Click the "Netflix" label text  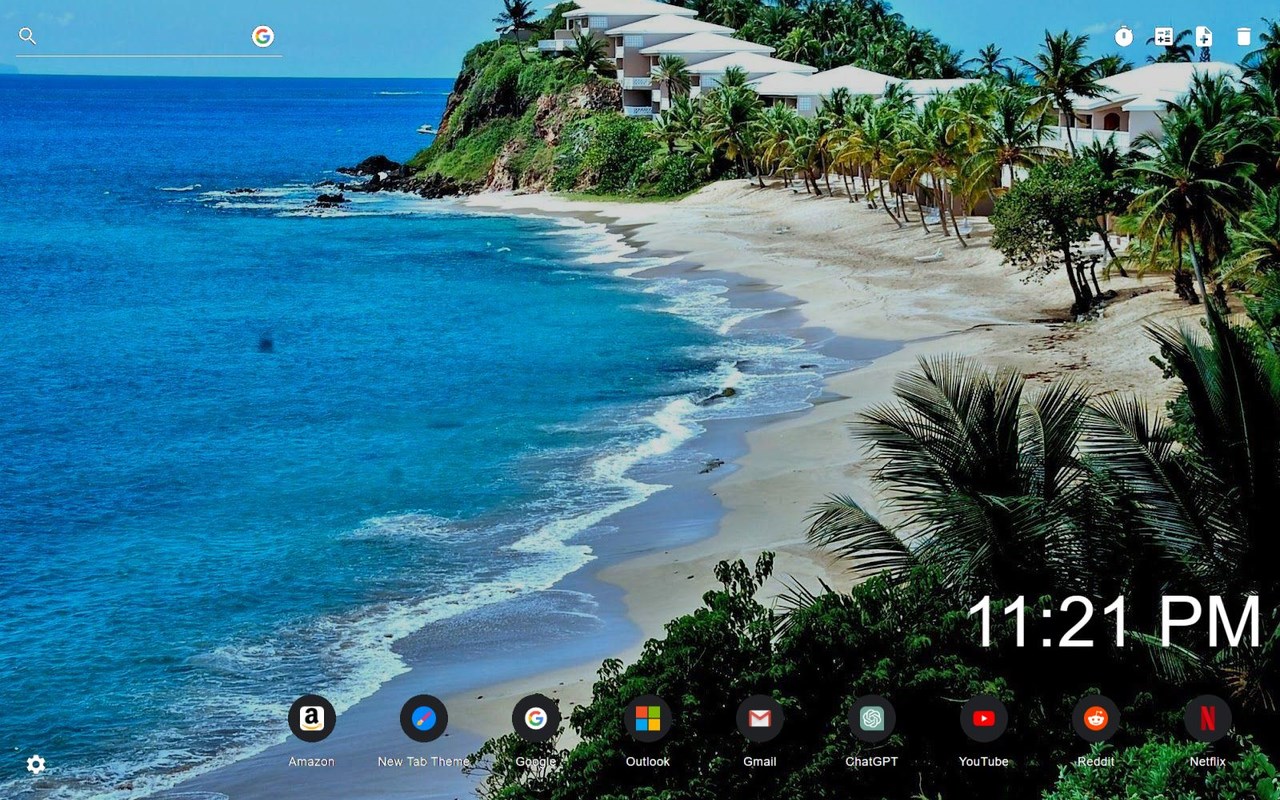(1208, 762)
